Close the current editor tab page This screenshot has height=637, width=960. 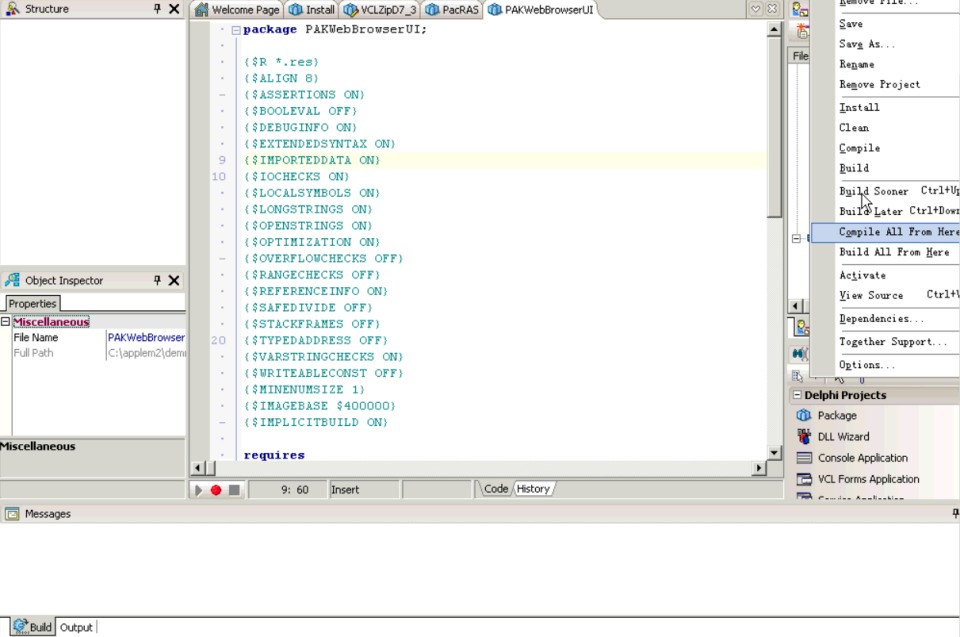[772, 9]
